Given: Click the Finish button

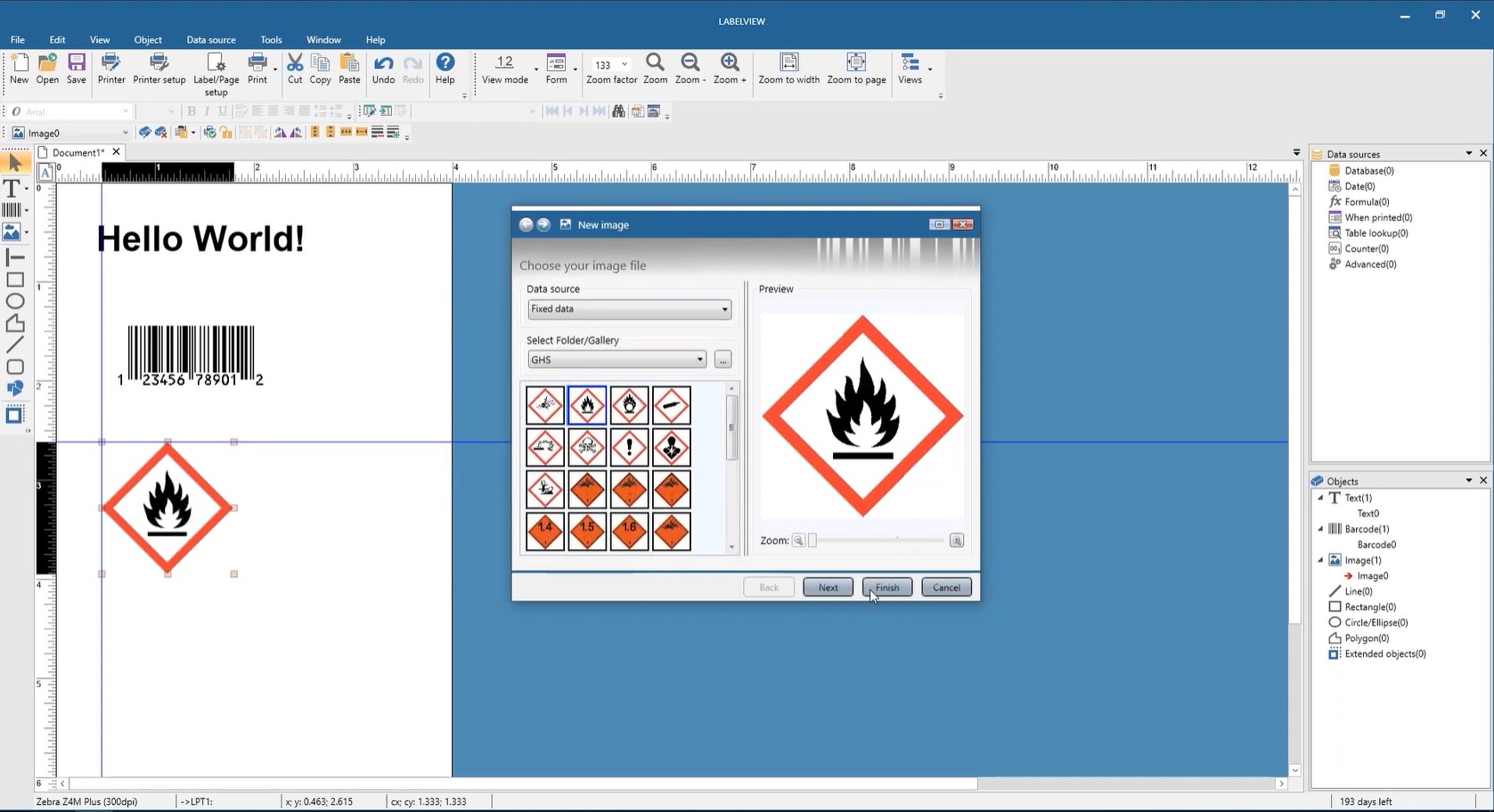Looking at the screenshot, I should coord(886,587).
